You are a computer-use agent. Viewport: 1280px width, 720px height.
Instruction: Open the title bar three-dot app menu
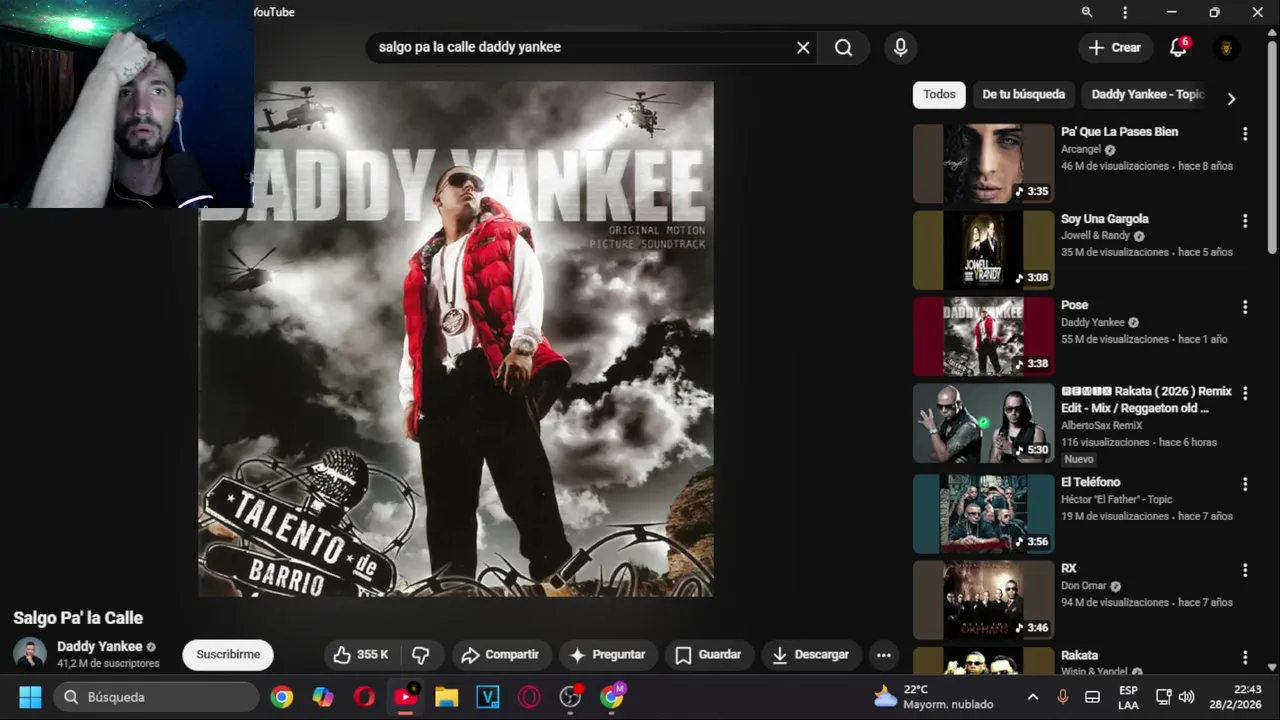click(x=1125, y=12)
